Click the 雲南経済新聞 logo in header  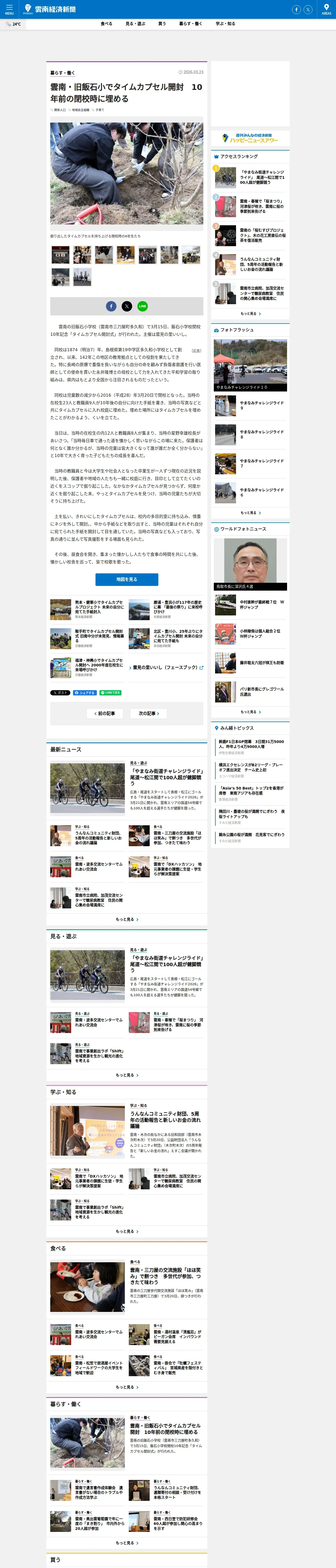[x=50, y=9]
